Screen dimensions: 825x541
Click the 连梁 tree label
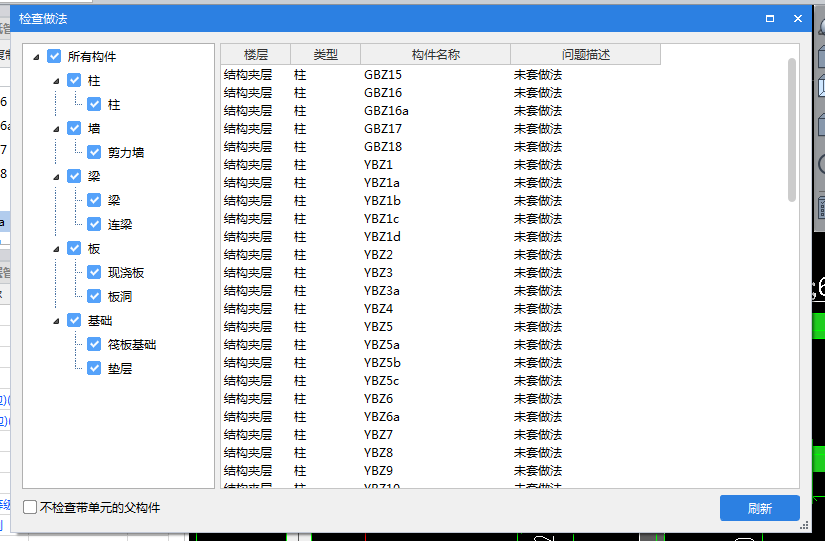click(120, 225)
